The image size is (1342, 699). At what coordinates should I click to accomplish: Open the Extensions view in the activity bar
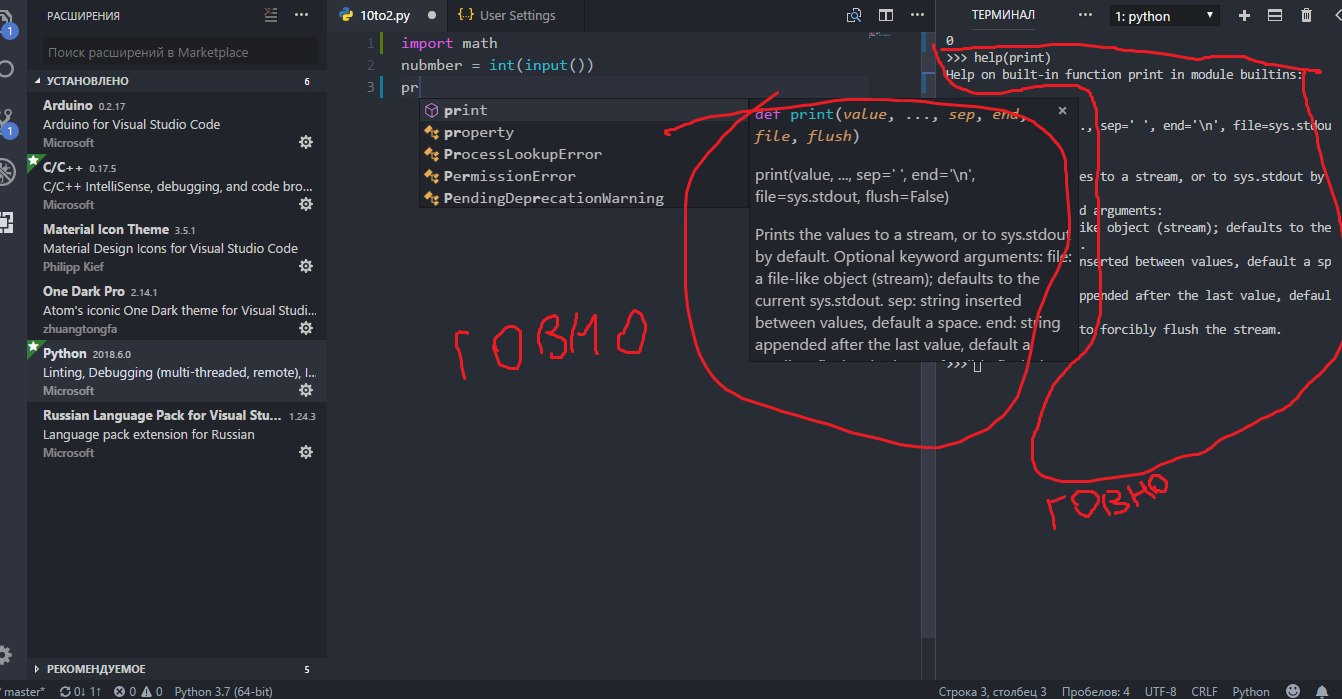pos(6,222)
